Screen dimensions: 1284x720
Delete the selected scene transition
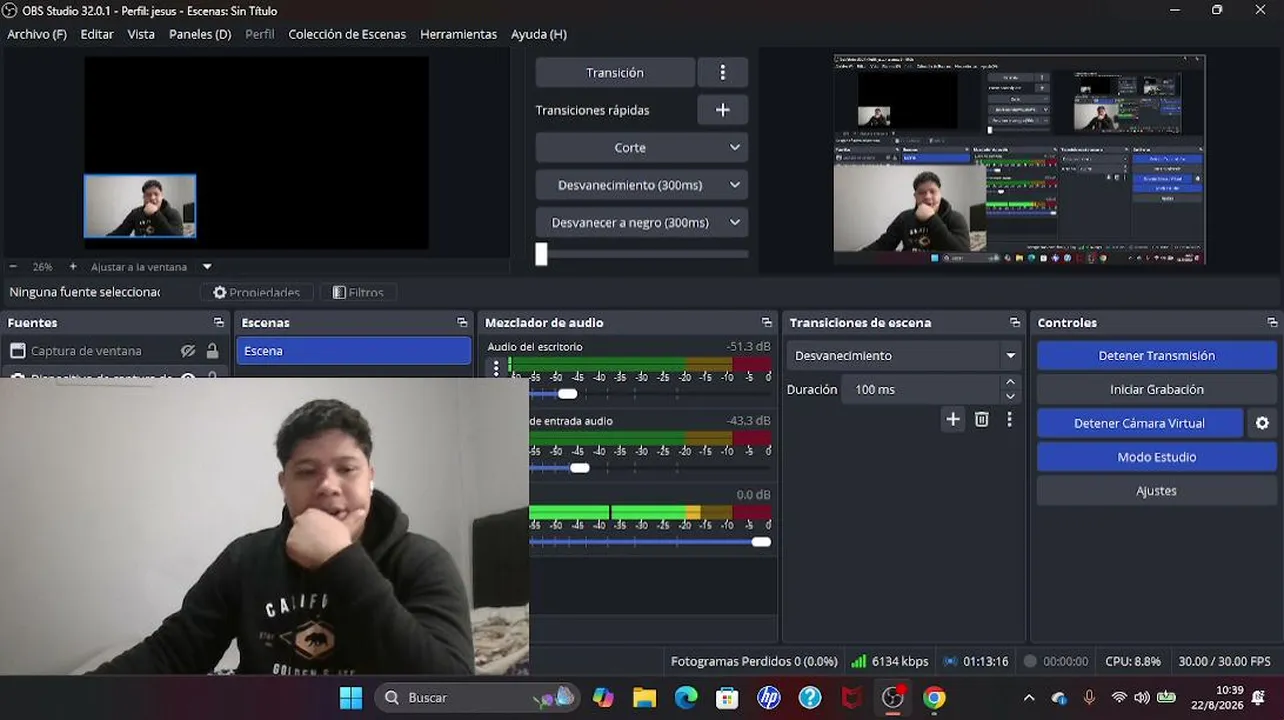(x=982, y=420)
